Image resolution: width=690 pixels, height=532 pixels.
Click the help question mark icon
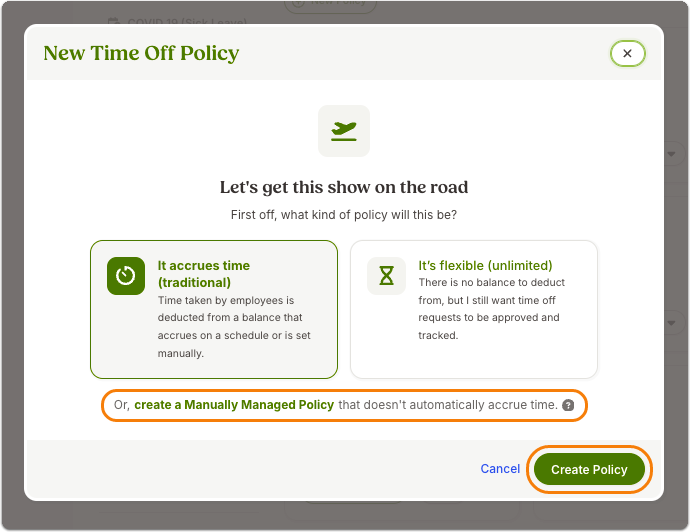click(568, 405)
